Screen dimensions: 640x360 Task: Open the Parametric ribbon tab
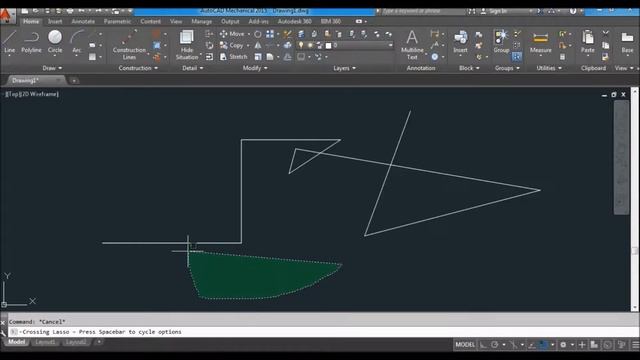(117, 21)
